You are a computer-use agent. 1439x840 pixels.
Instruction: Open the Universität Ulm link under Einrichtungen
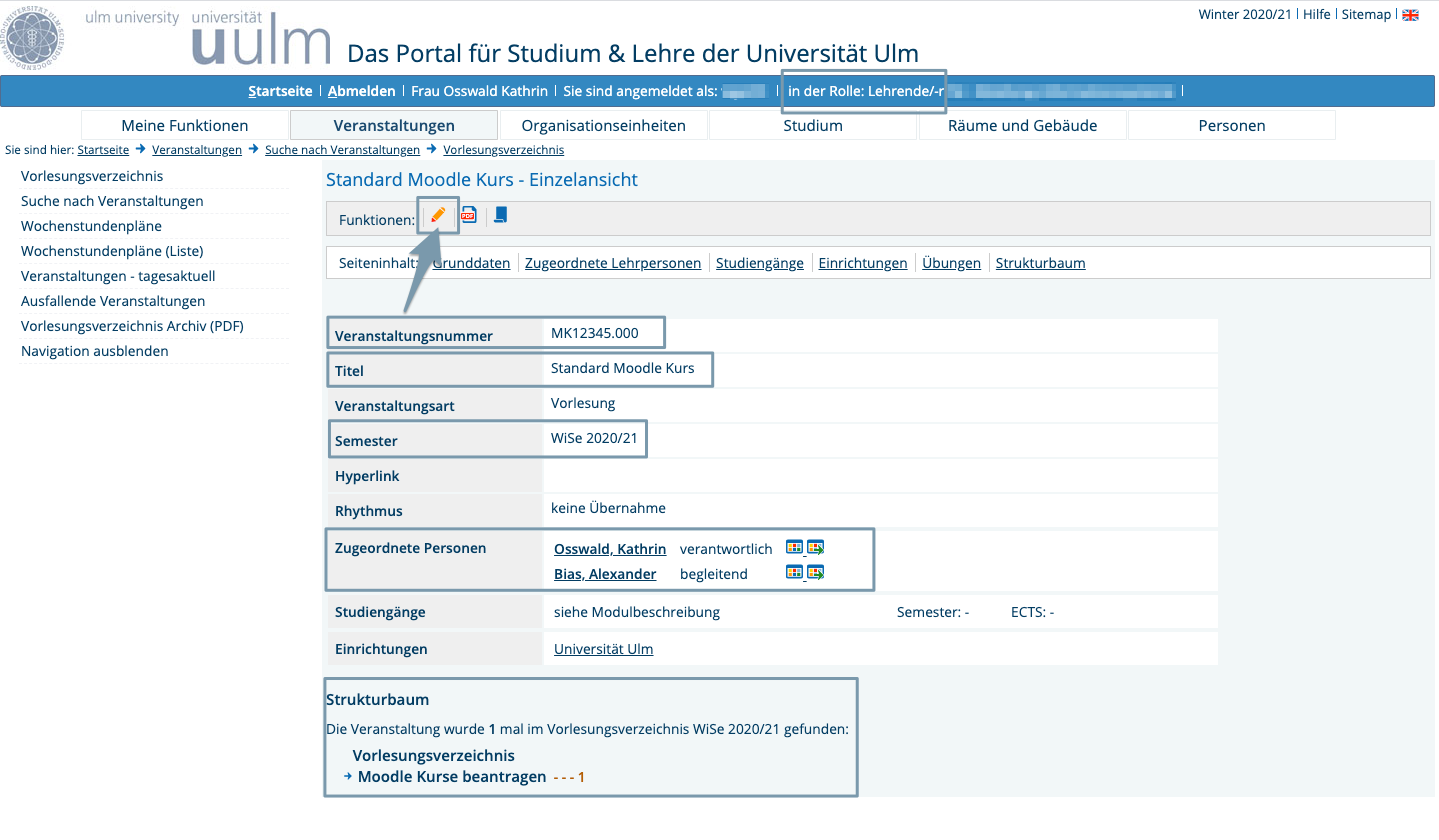603,649
